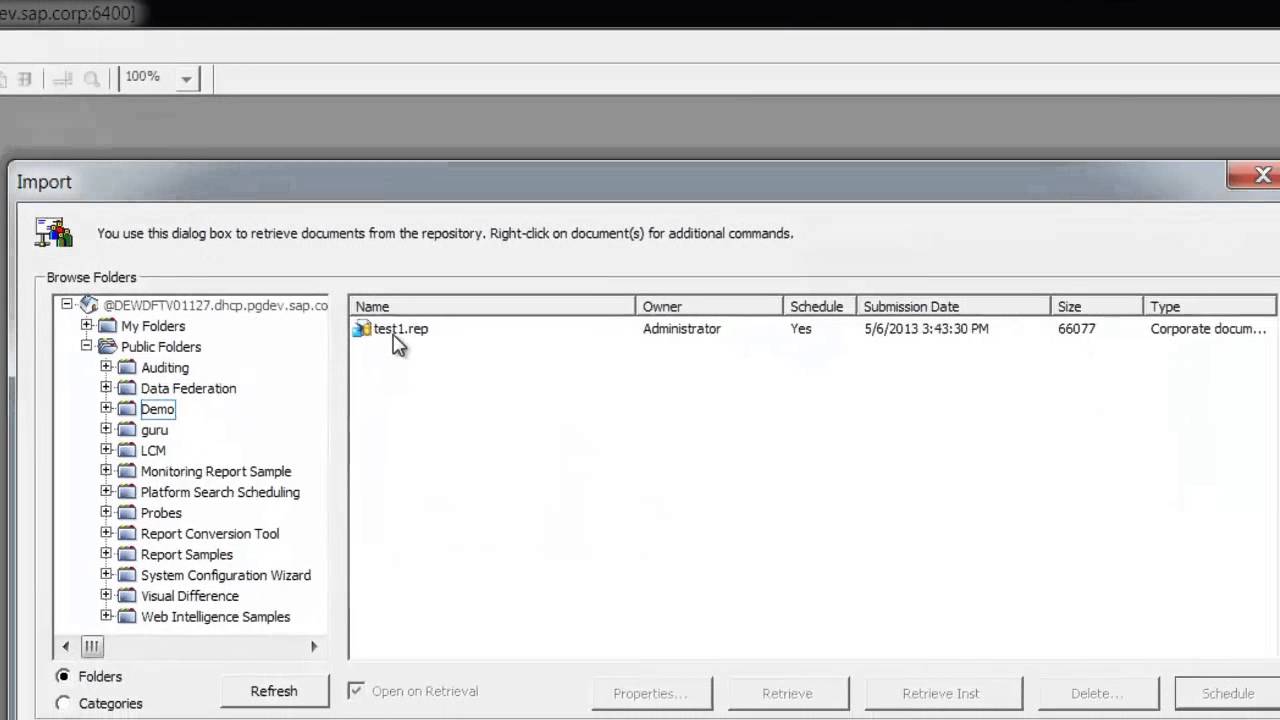This screenshot has height=720, width=1280.
Task: Click the Monitoring Report Sample folder icon
Action: coord(127,471)
